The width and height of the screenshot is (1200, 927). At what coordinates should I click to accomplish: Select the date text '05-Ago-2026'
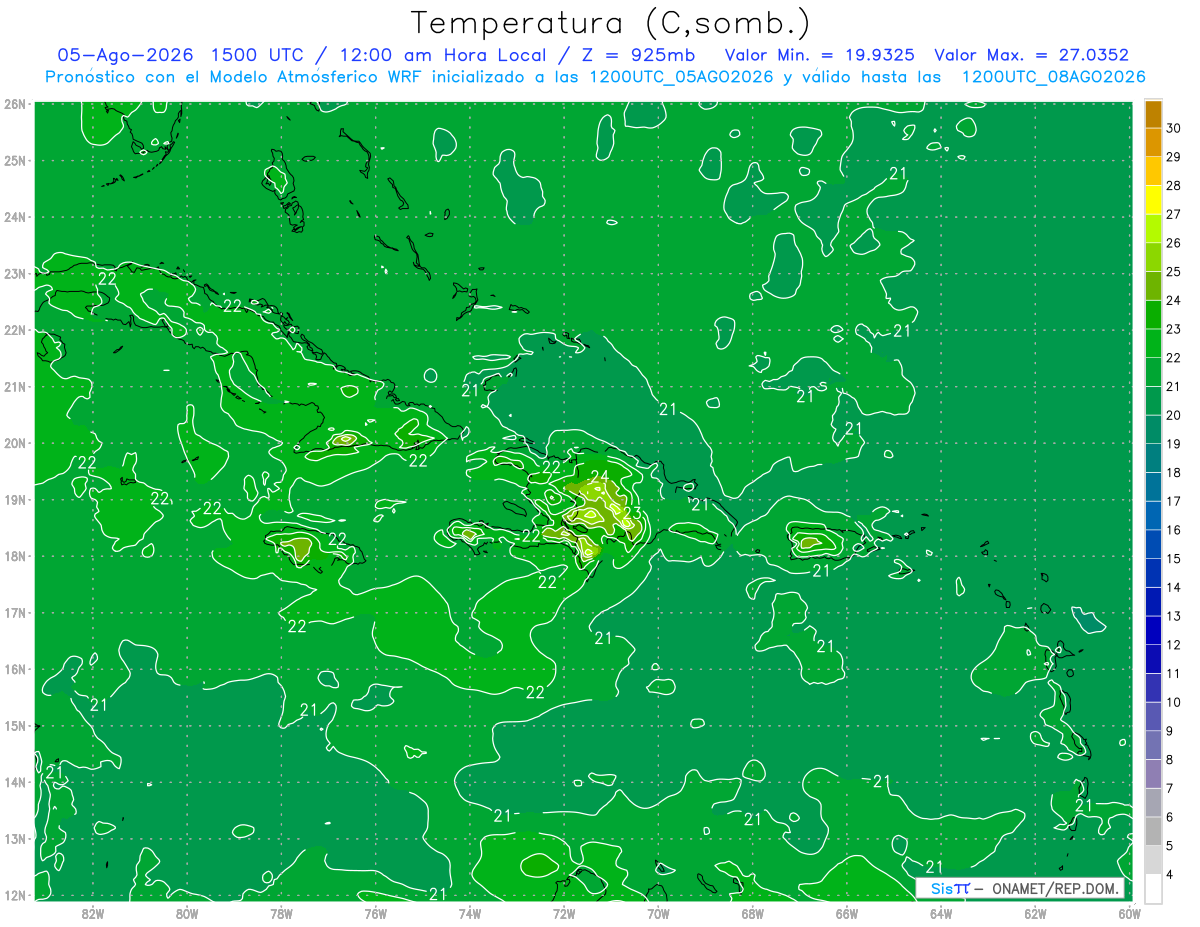click(124, 55)
